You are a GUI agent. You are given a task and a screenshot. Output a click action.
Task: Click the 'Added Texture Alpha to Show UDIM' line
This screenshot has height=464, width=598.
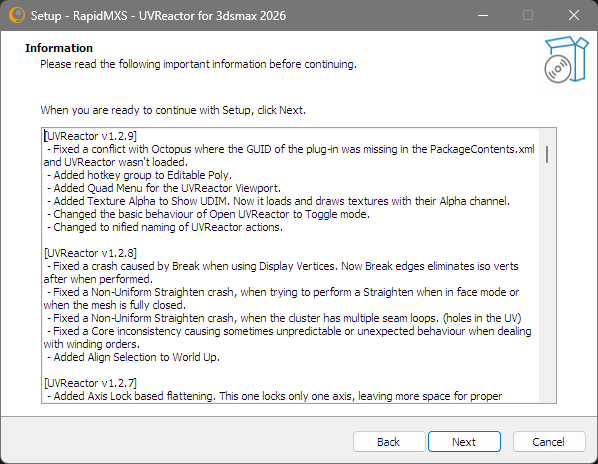tap(278, 201)
